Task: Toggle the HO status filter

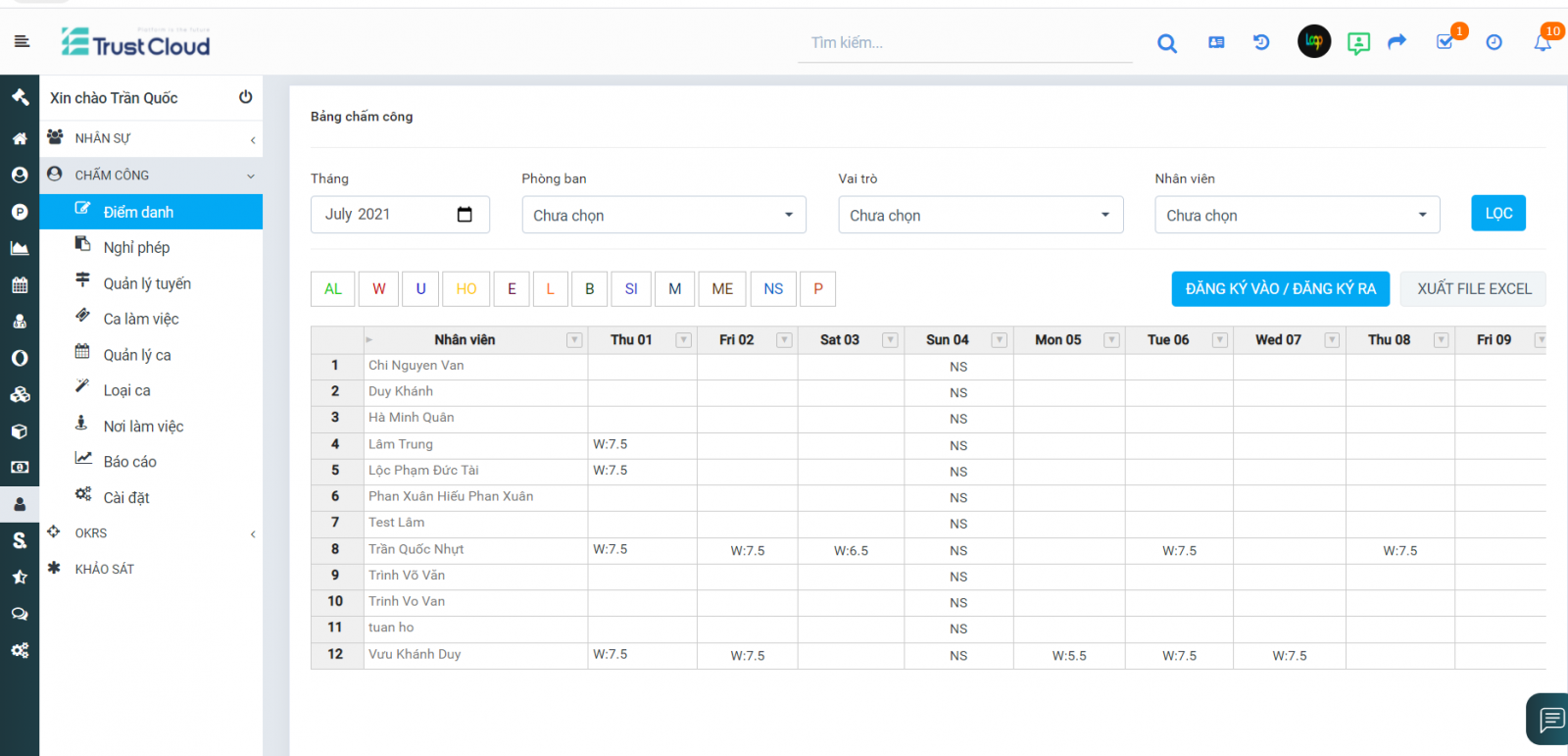Action: click(x=466, y=289)
